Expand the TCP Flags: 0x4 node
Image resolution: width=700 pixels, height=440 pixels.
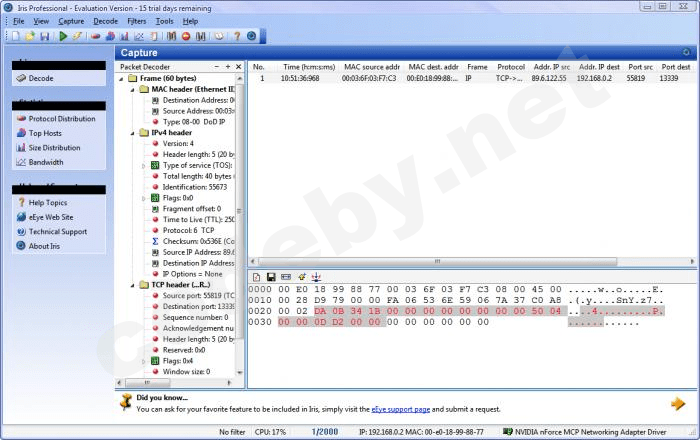click(143, 360)
